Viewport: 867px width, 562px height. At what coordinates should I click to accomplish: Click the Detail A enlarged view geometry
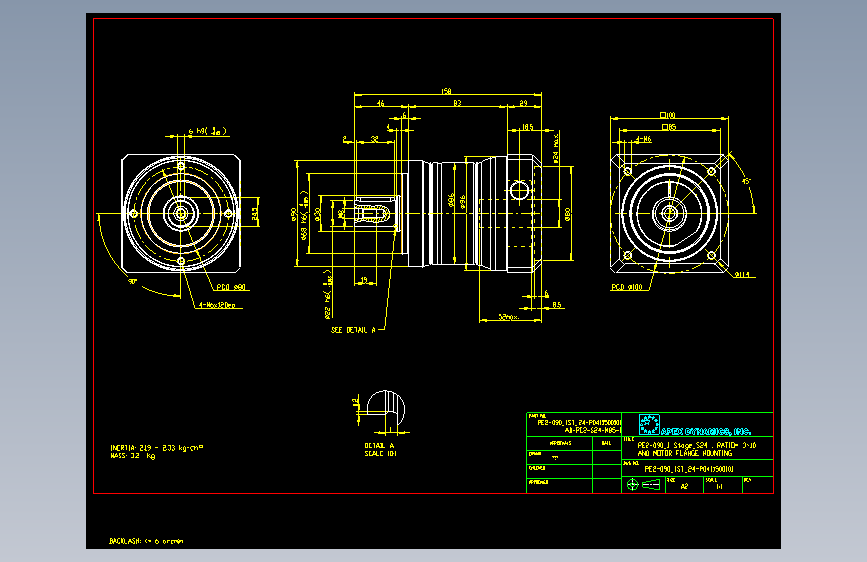tap(385, 409)
